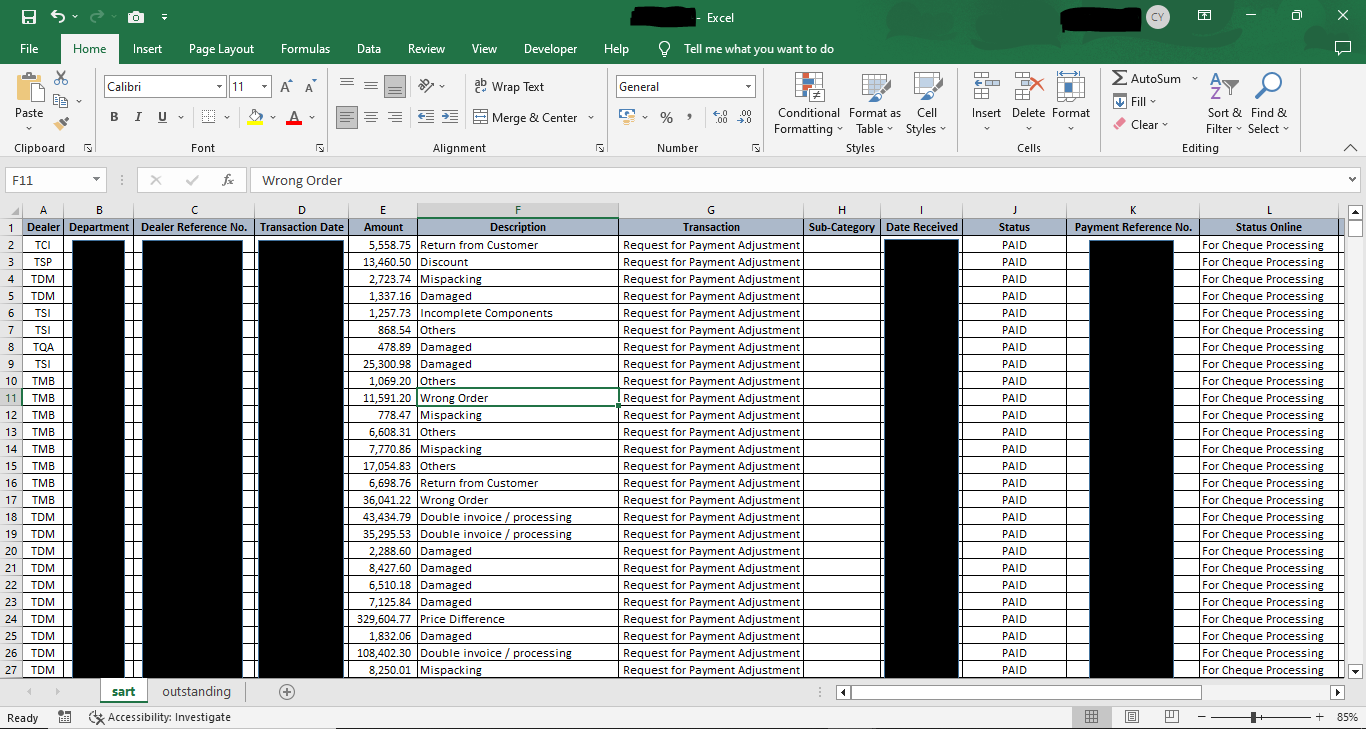1366x729 pixels.
Task: Switch to Page Break Preview view
Action: click(1171, 717)
